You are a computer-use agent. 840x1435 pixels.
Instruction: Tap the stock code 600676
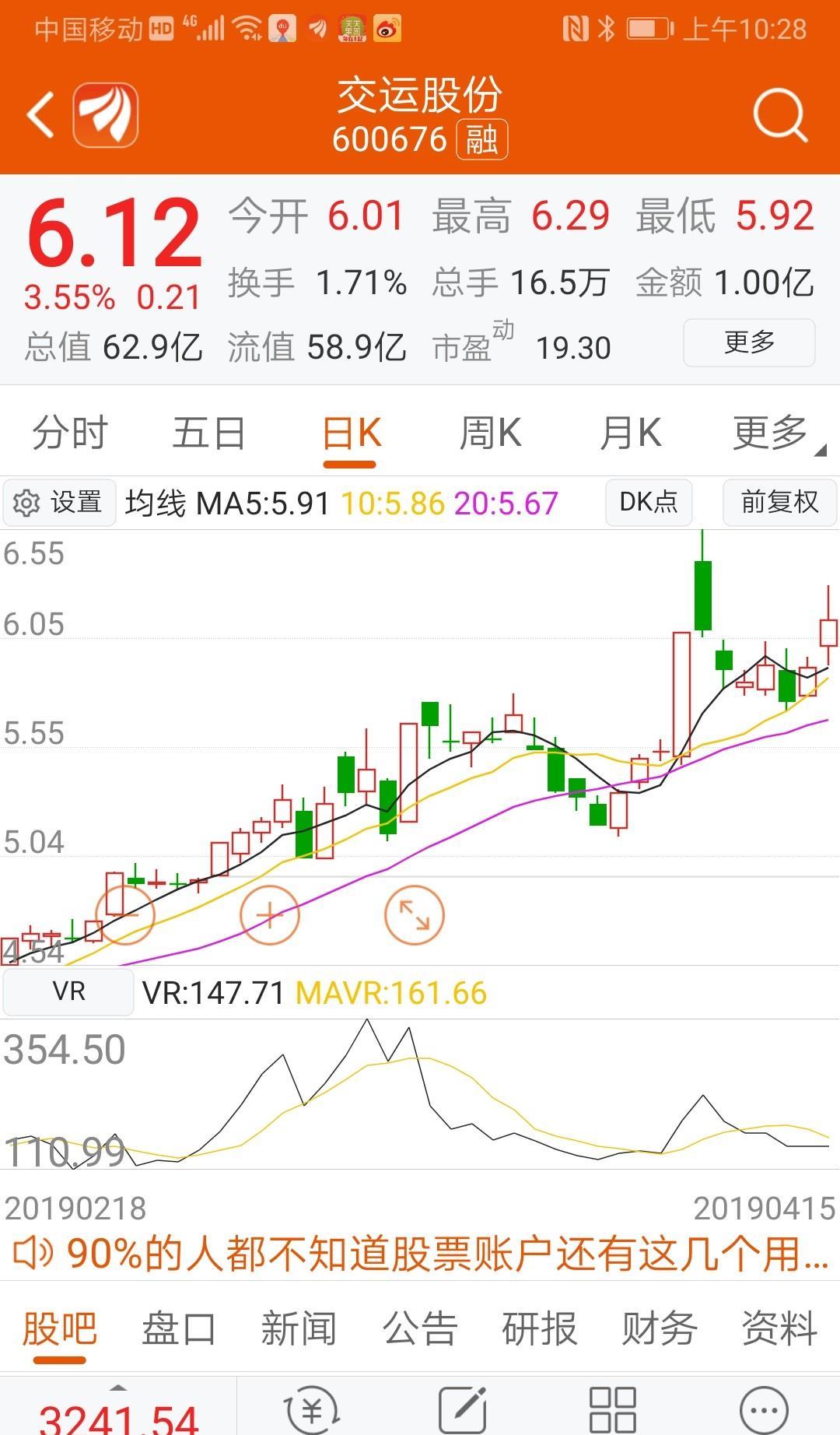click(390, 140)
